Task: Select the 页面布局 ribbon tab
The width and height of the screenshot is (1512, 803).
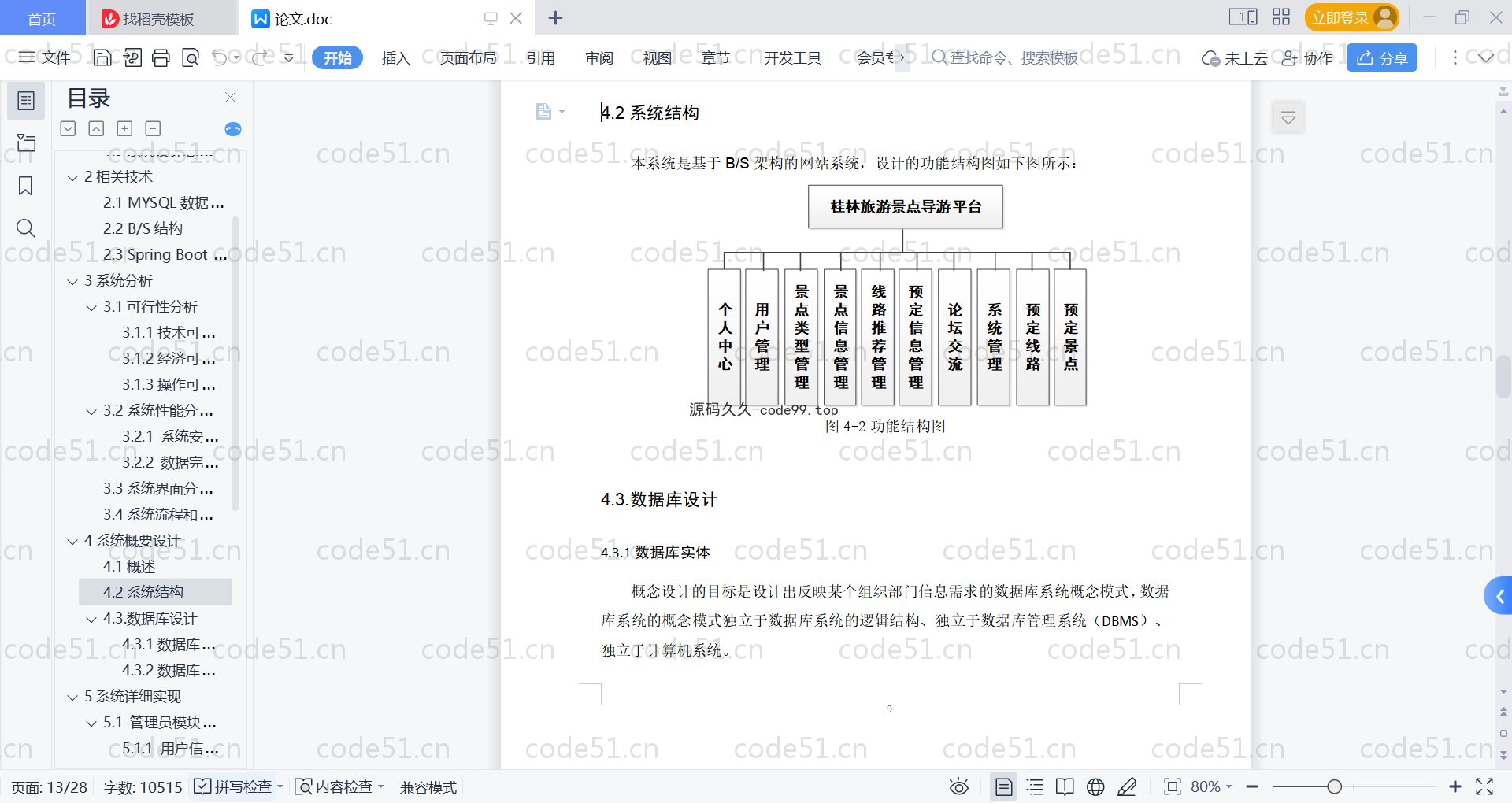Action: (x=468, y=57)
